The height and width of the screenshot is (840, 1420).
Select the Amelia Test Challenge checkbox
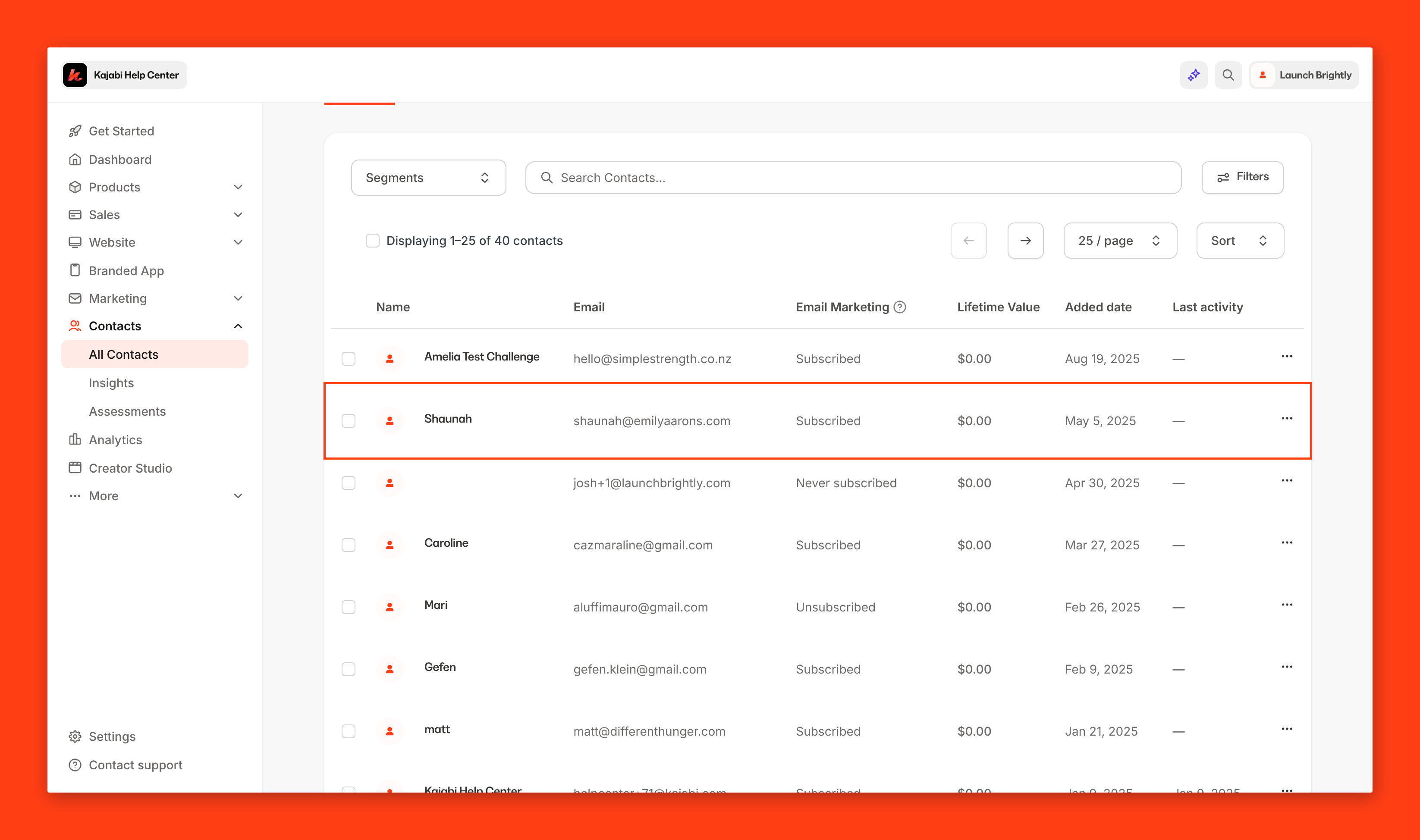[x=348, y=359]
